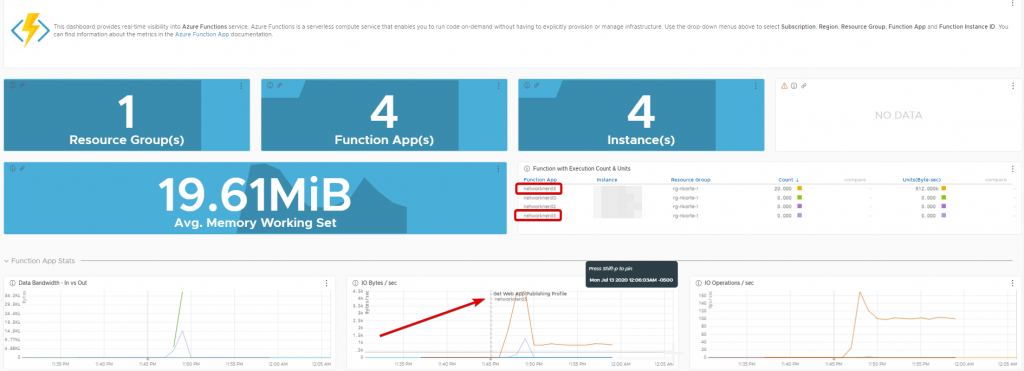Sort table by Resource Group column
The image size is (1024, 371).
[x=690, y=180]
